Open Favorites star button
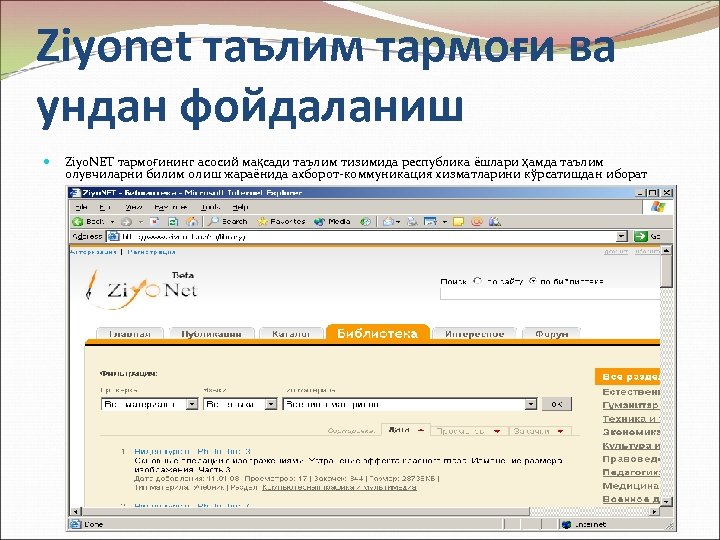Viewport: 720px width, 540px height. tap(281, 222)
